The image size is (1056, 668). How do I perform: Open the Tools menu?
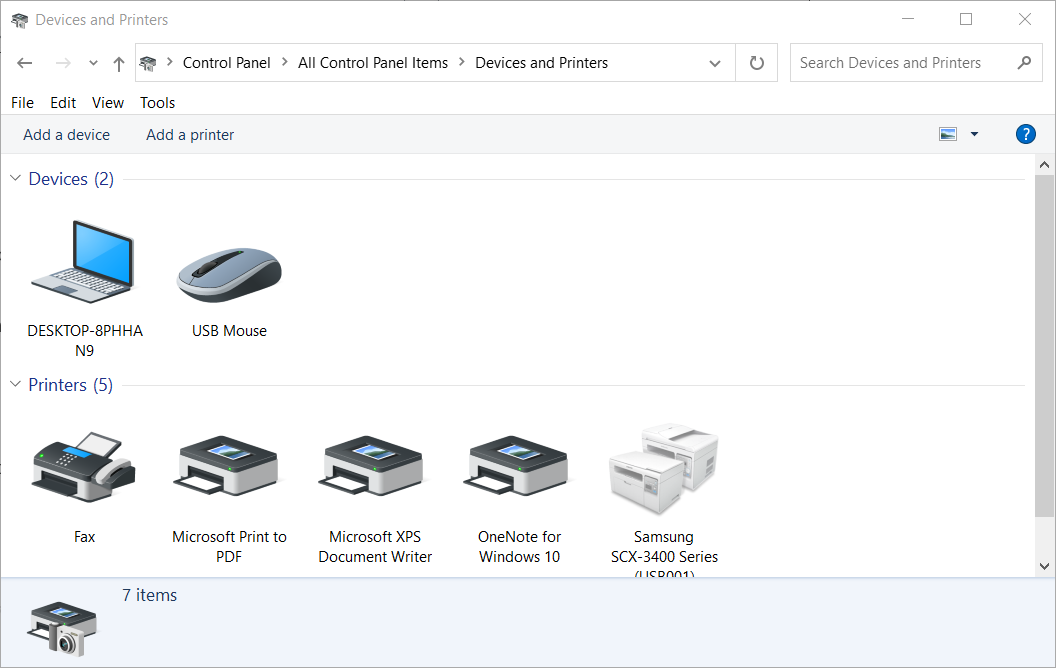[158, 102]
